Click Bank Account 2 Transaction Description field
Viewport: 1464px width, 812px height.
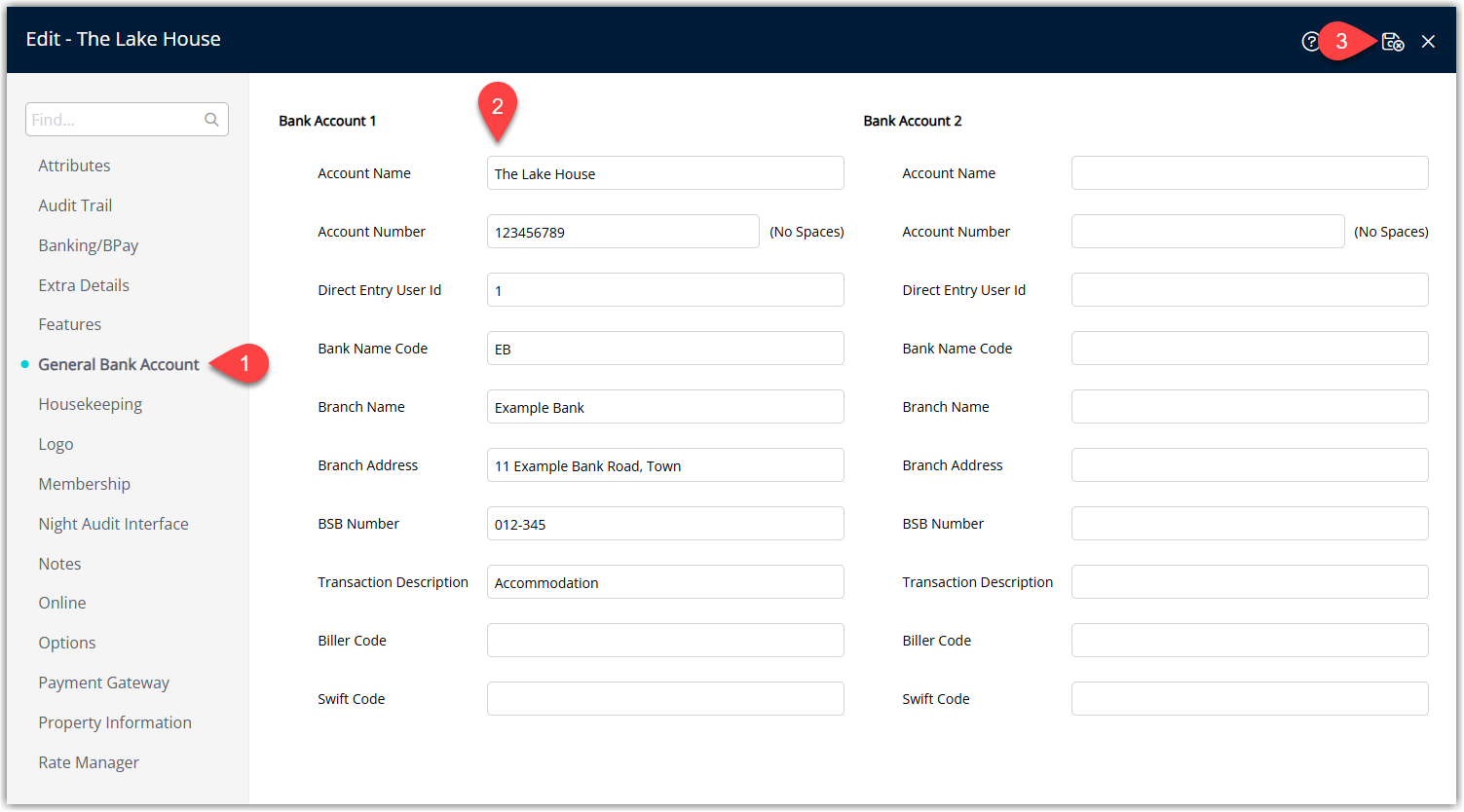(1250, 582)
